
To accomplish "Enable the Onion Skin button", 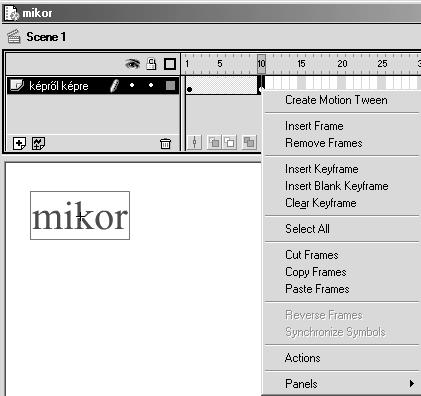I will click(x=214, y=143).
